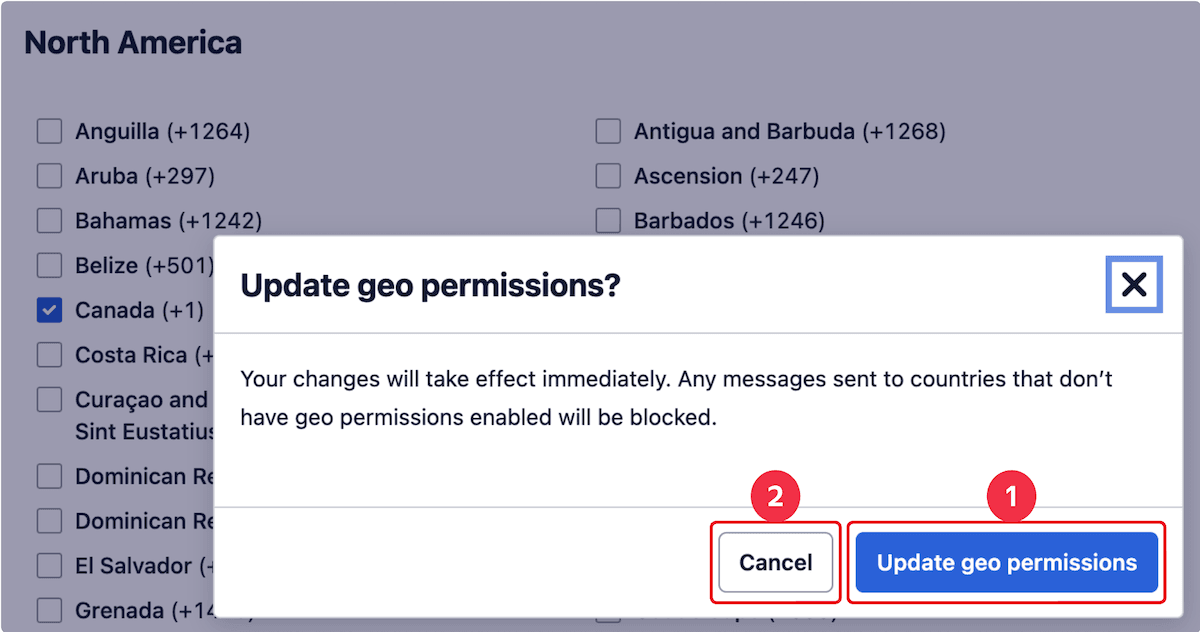This screenshot has width=1200, height=632.
Task: Check the Antigua and Barbuda checkbox
Action: tap(607, 130)
